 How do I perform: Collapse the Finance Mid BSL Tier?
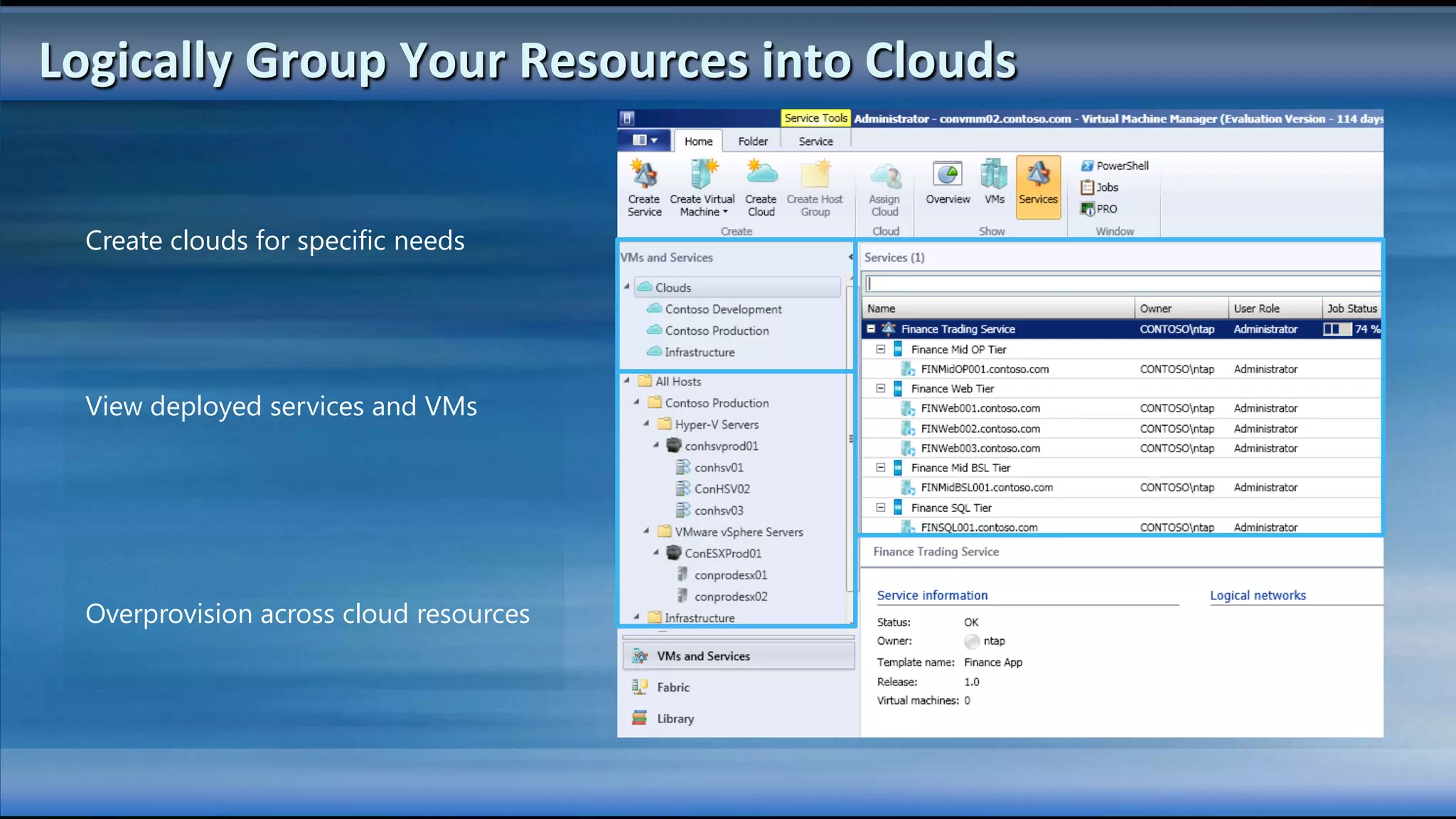(x=881, y=468)
